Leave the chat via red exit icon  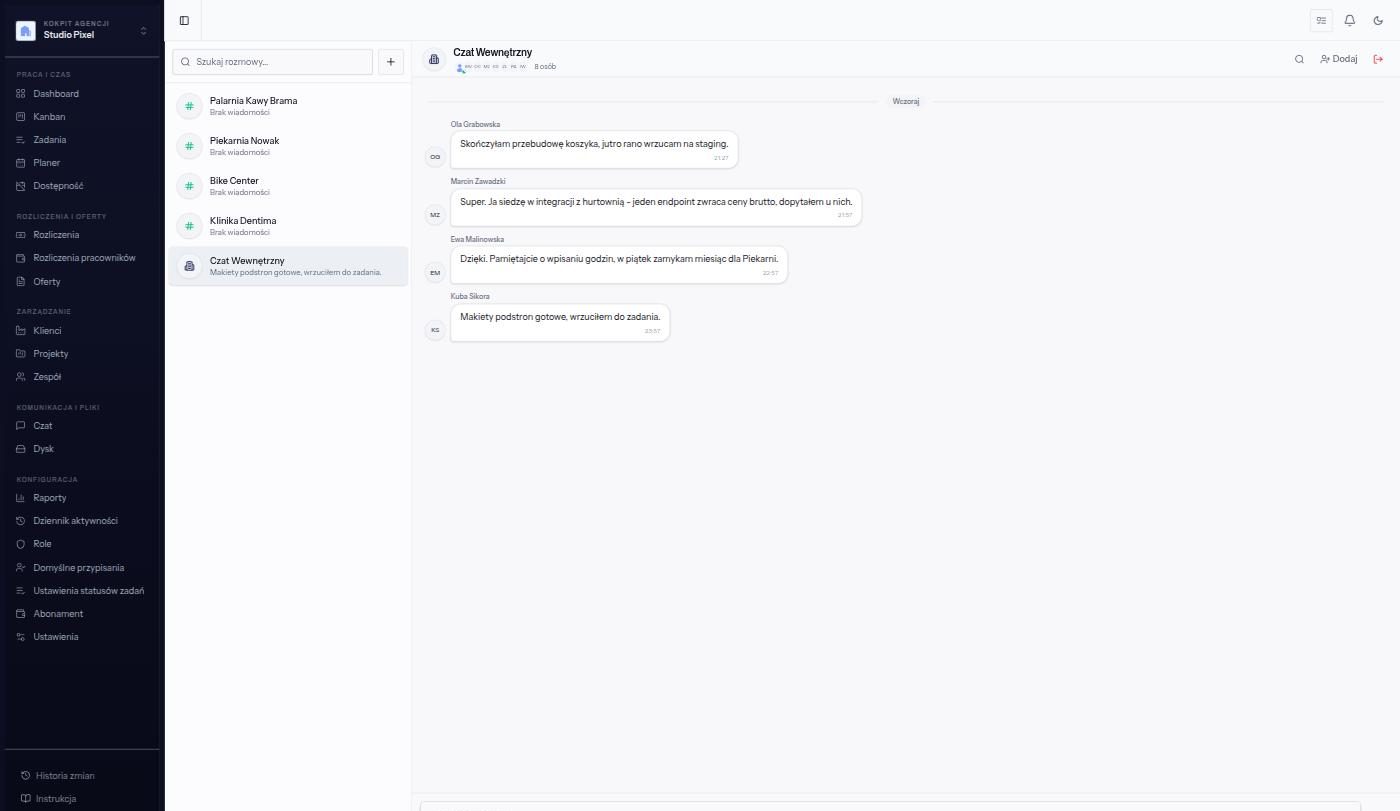(1378, 59)
